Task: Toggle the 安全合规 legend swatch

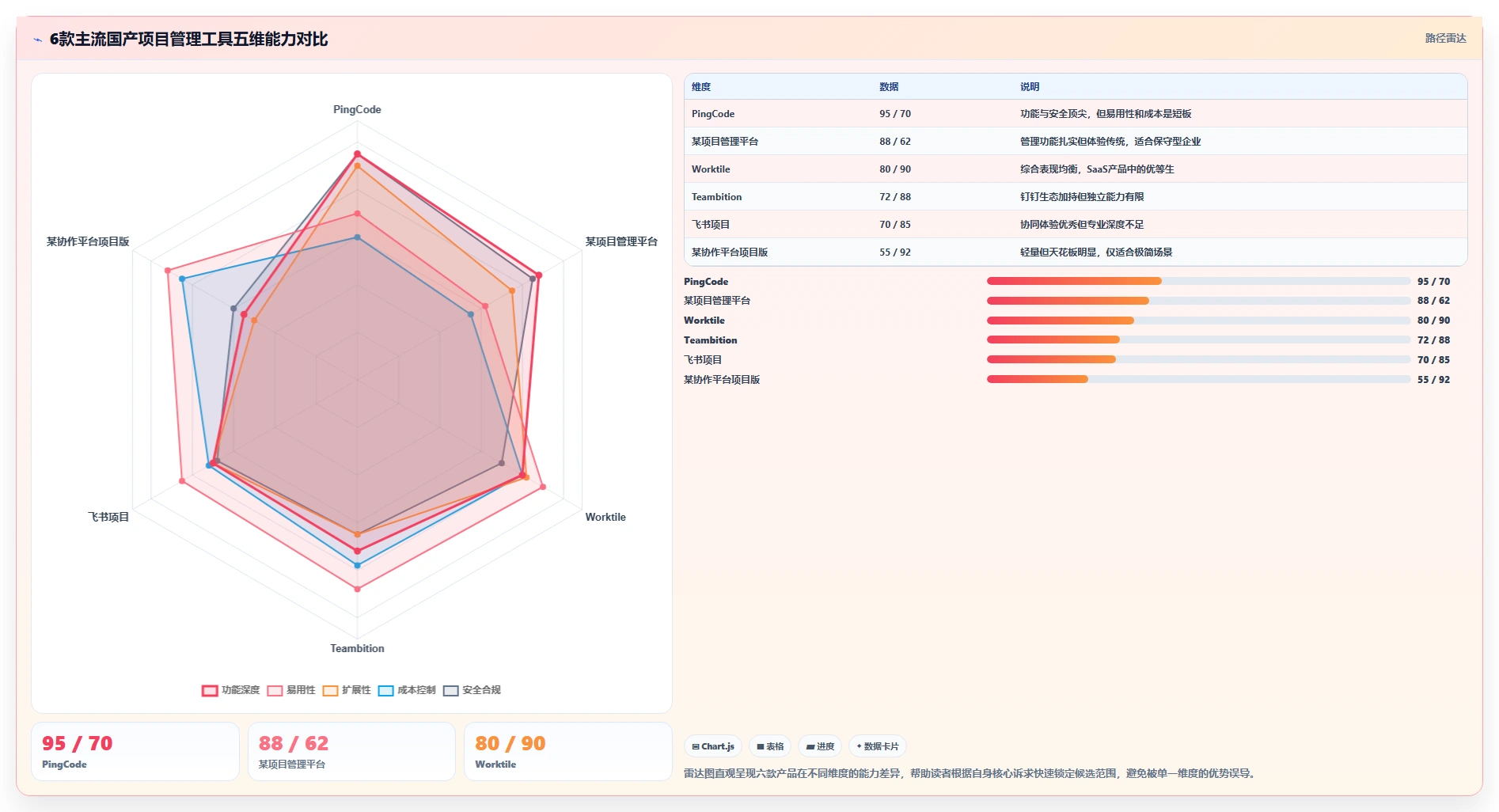Action: [450, 691]
